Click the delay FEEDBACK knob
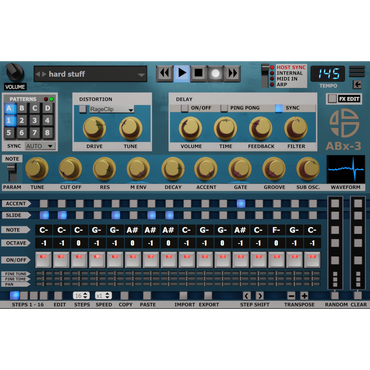Screen dimensions: 370x370 [x=260, y=128]
